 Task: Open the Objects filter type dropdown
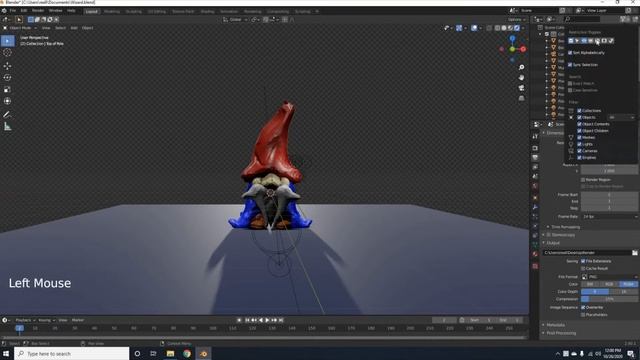(x=621, y=118)
